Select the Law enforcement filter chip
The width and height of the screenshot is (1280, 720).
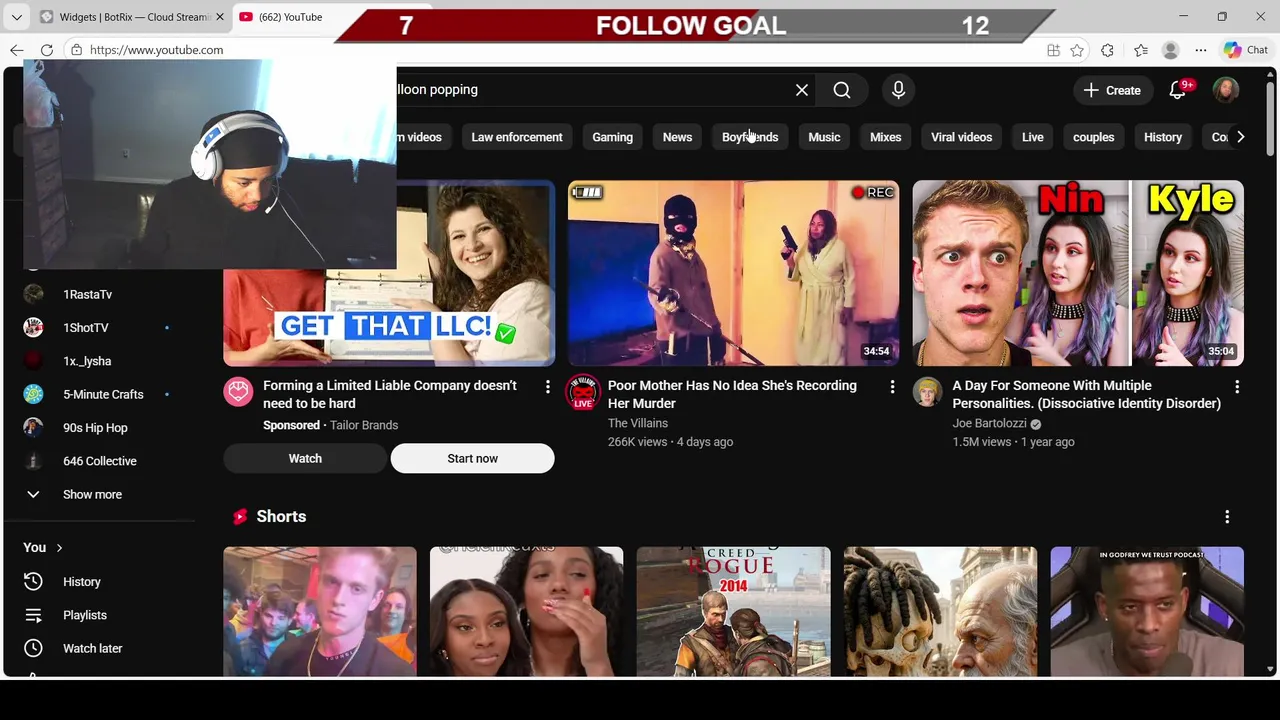(x=517, y=137)
